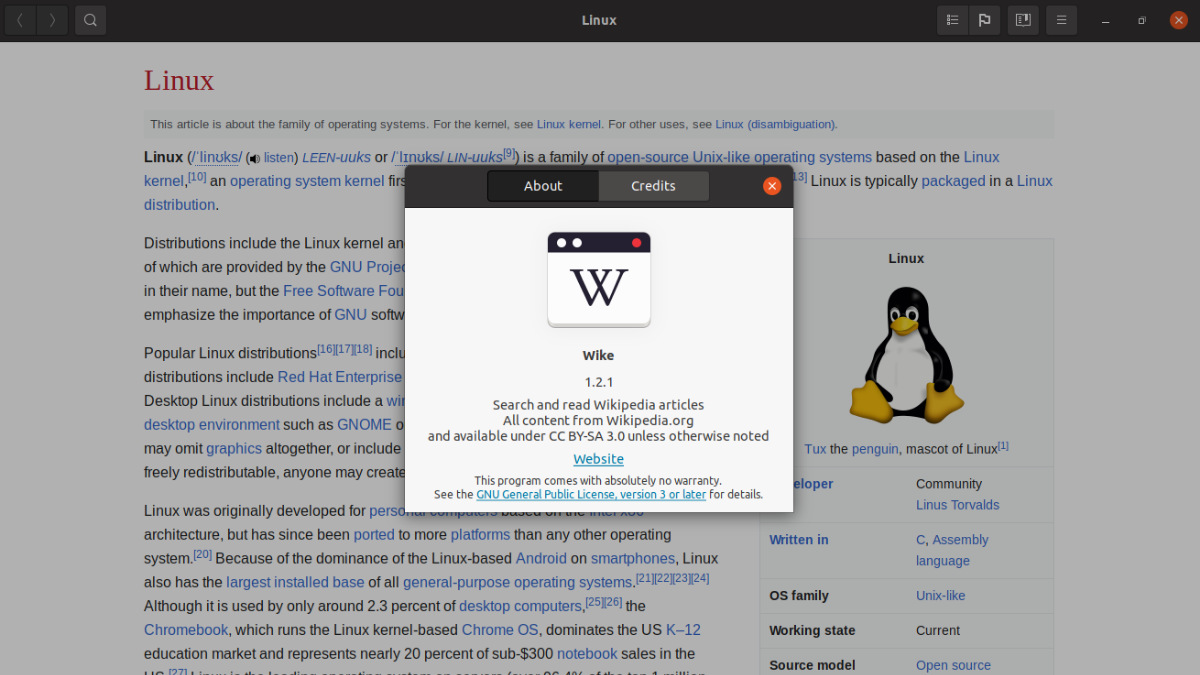Open the largest installed base link

coord(295,582)
